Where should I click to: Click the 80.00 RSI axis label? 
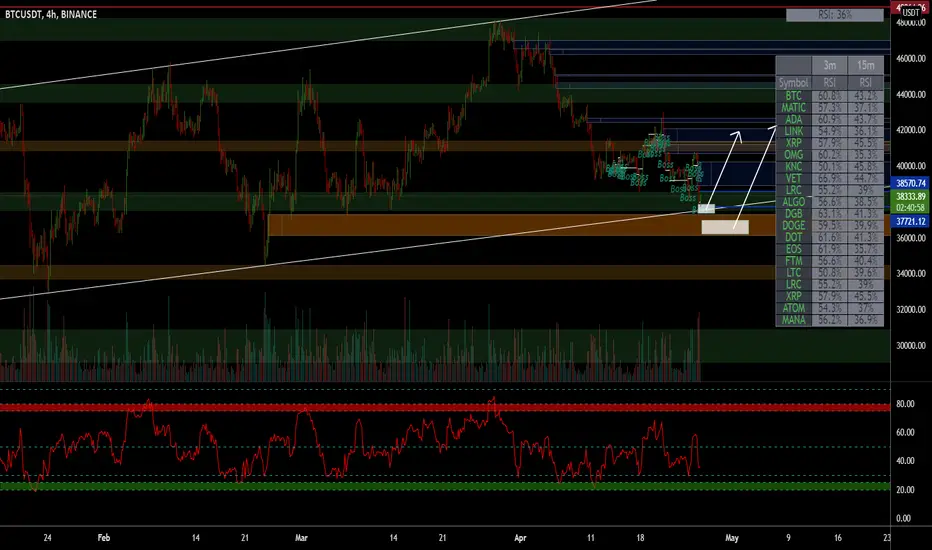pyautogui.click(x=905, y=404)
